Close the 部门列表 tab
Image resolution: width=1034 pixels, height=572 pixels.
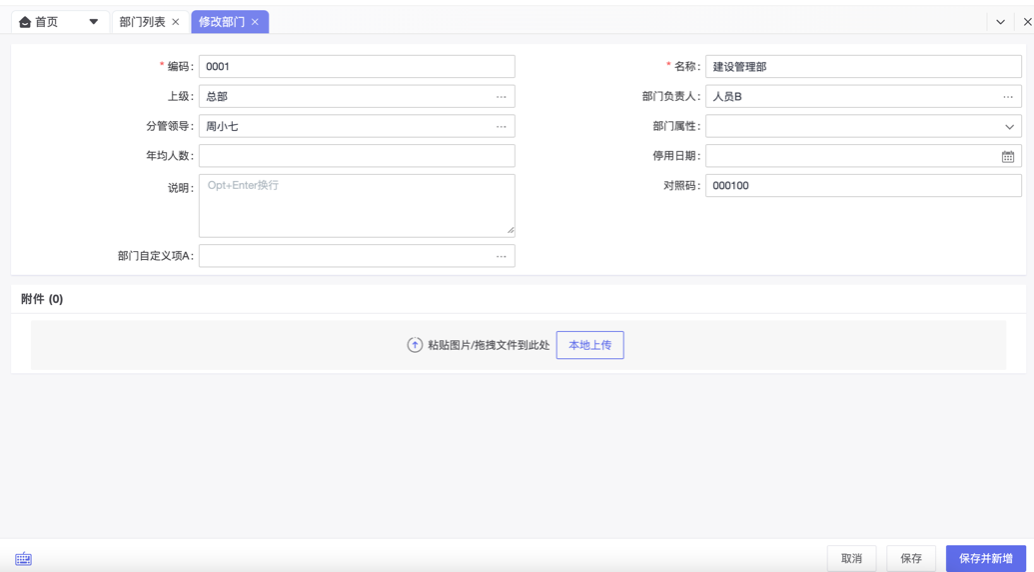click(x=176, y=22)
